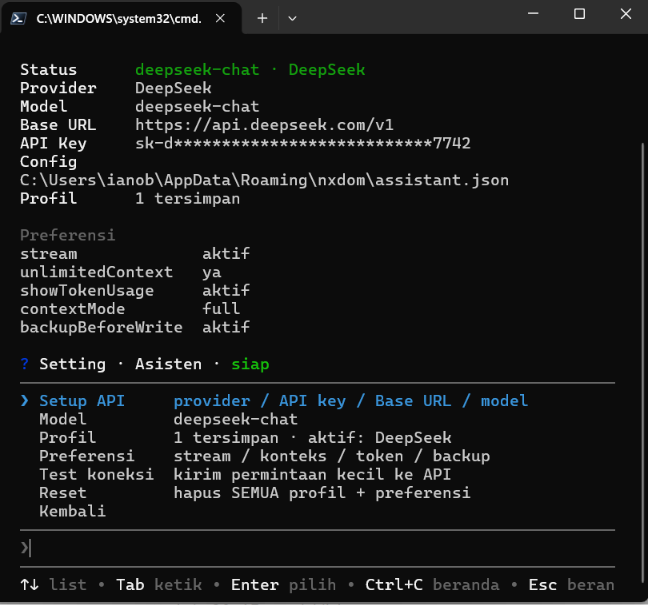The height and width of the screenshot is (605, 648).
Task: Click the arrow marker beside Setup API
Action: (25, 400)
